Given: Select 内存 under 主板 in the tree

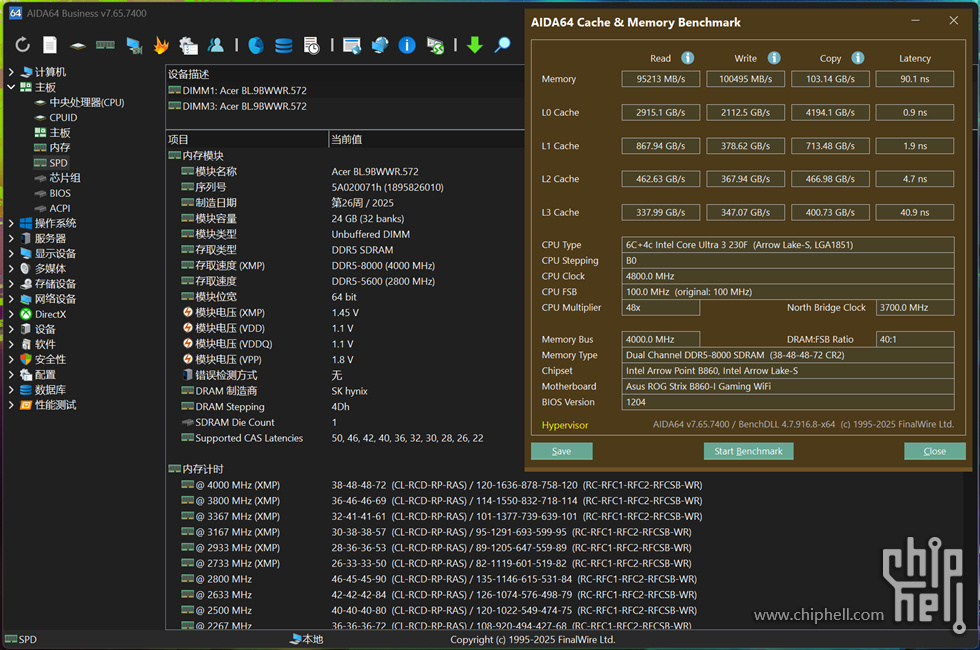Looking at the screenshot, I should [60, 148].
